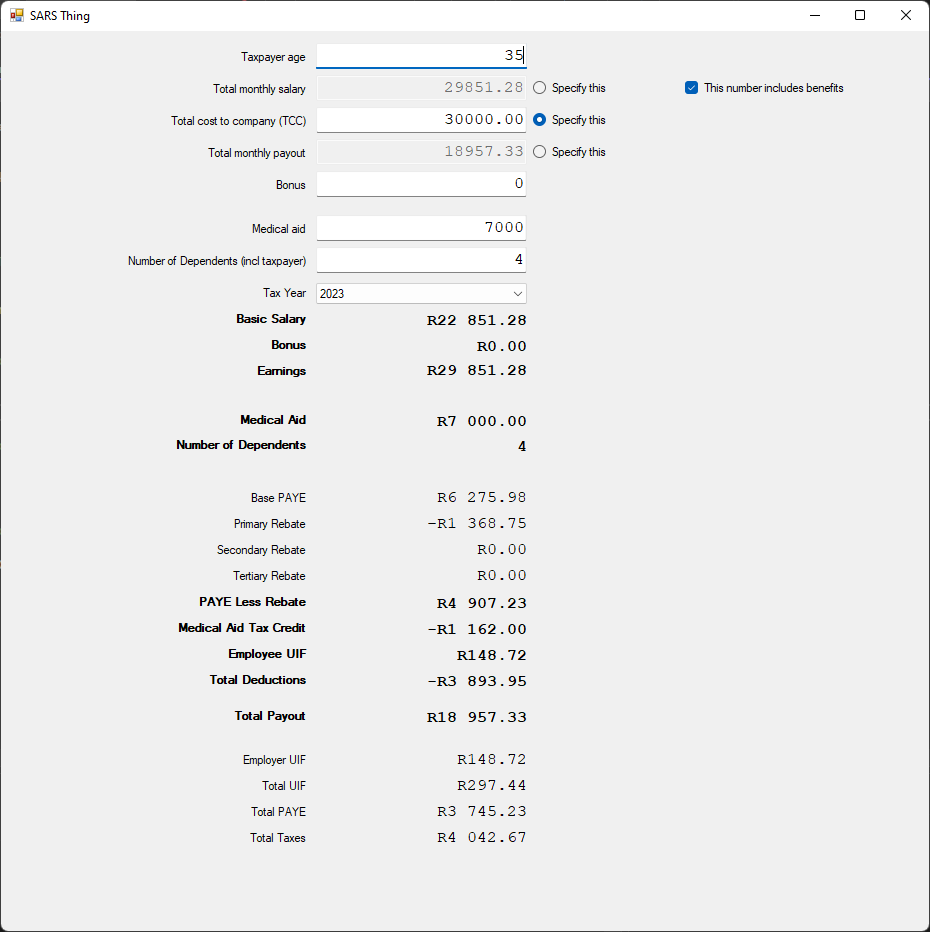Select the "2023" value in Tax Year

point(420,293)
